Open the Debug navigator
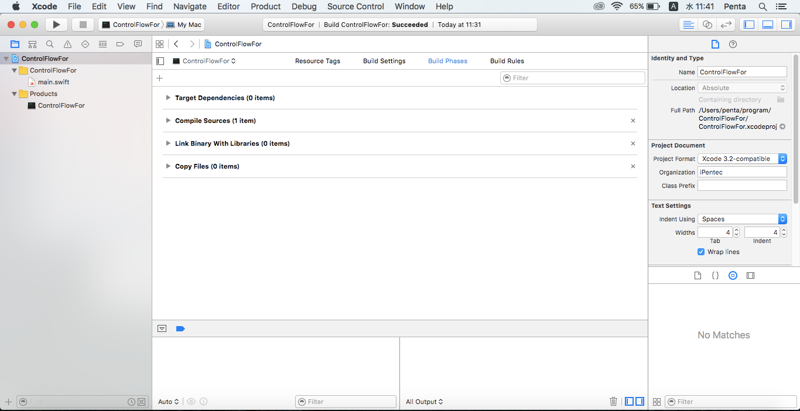This screenshot has width=800, height=411. click(x=103, y=44)
